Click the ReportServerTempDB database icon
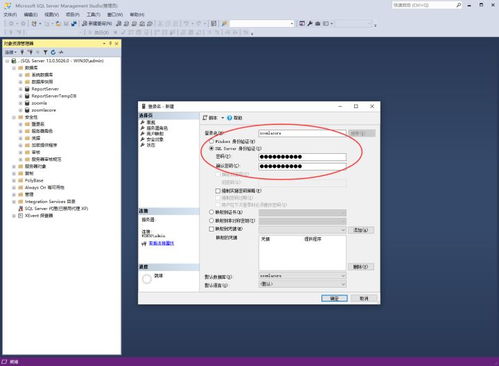 coord(27,96)
